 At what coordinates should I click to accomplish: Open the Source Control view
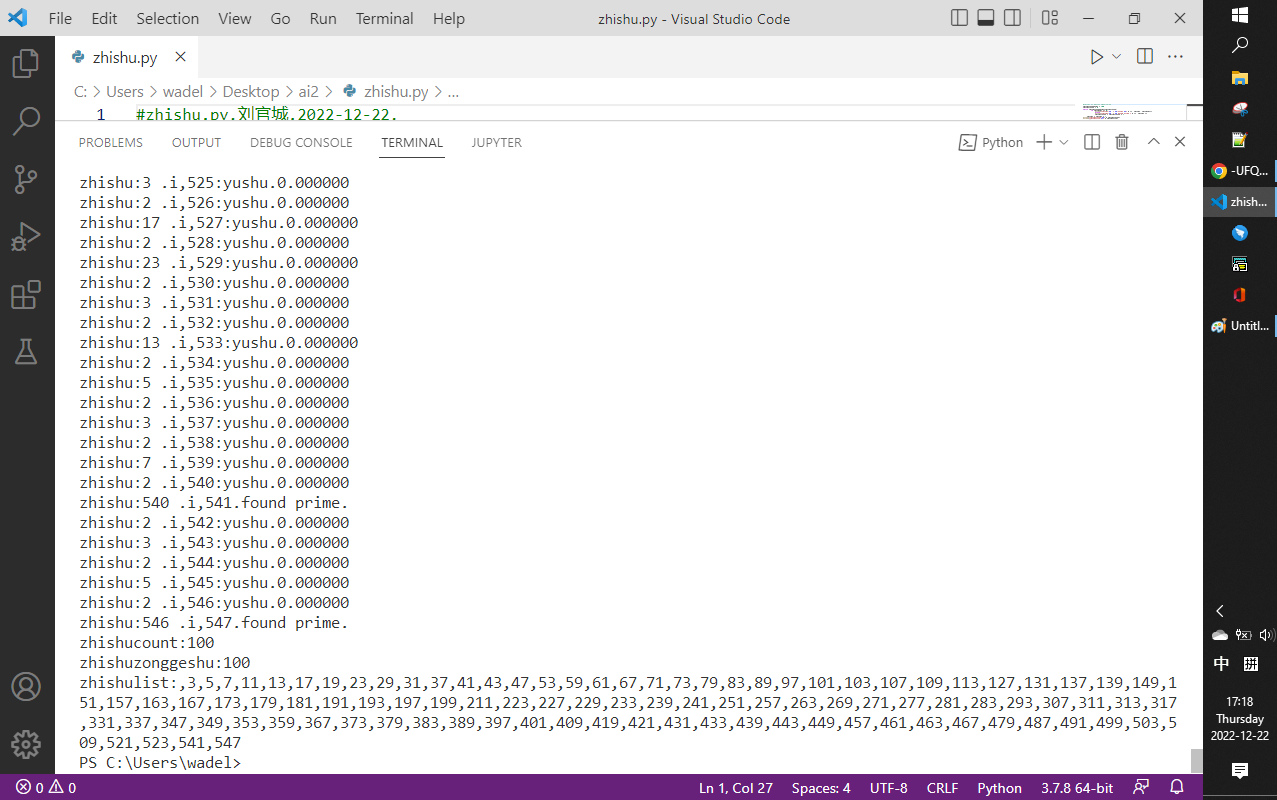click(26, 179)
